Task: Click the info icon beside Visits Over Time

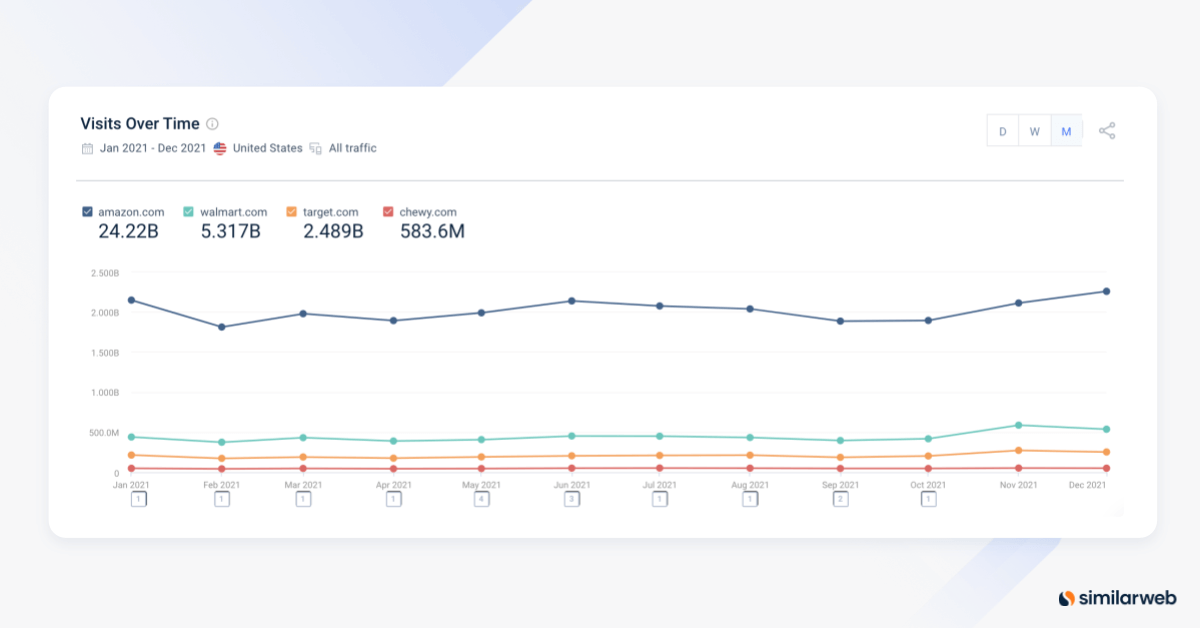Action: pos(212,124)
